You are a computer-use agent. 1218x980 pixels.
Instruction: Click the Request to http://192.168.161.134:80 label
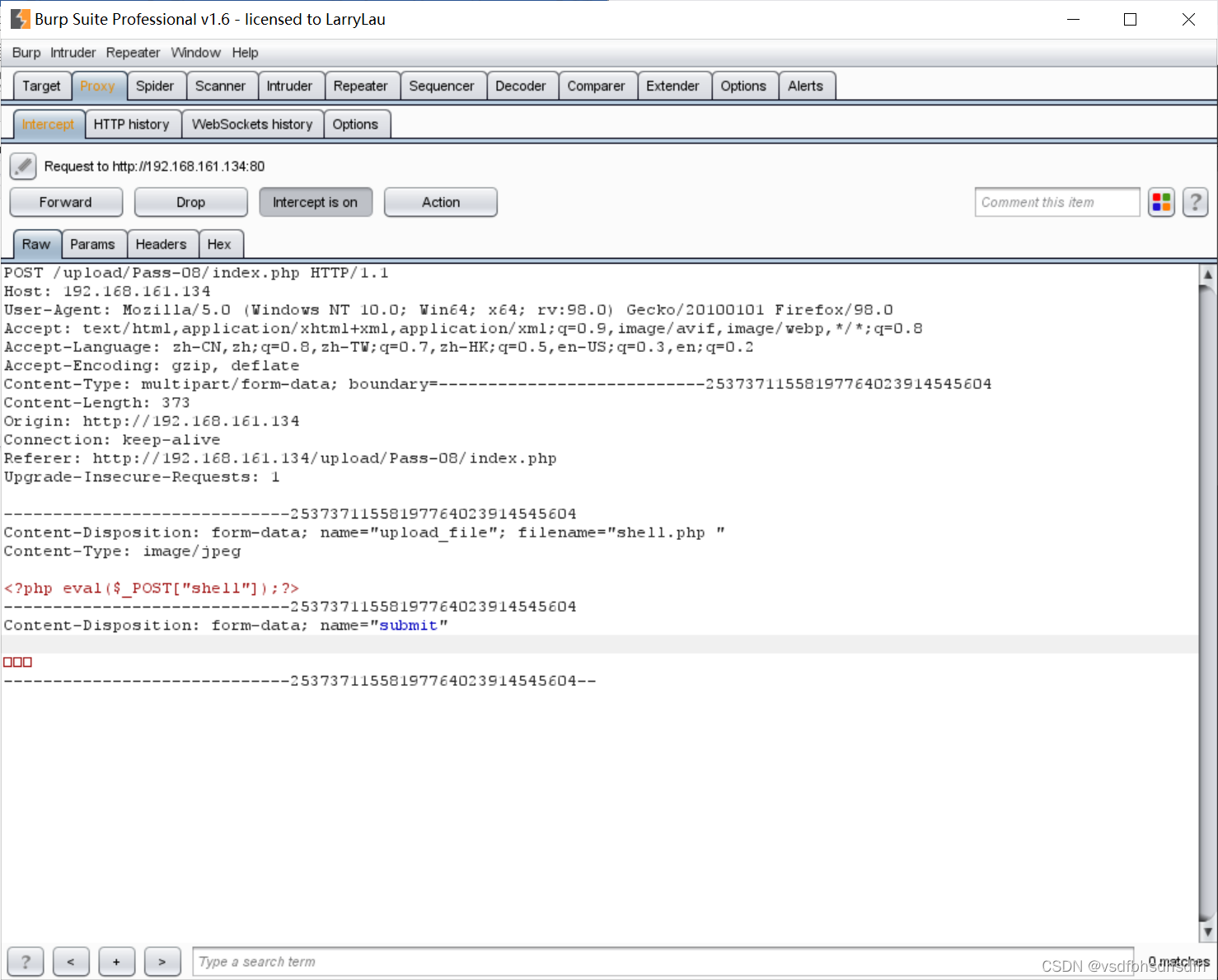coord(155,166)
